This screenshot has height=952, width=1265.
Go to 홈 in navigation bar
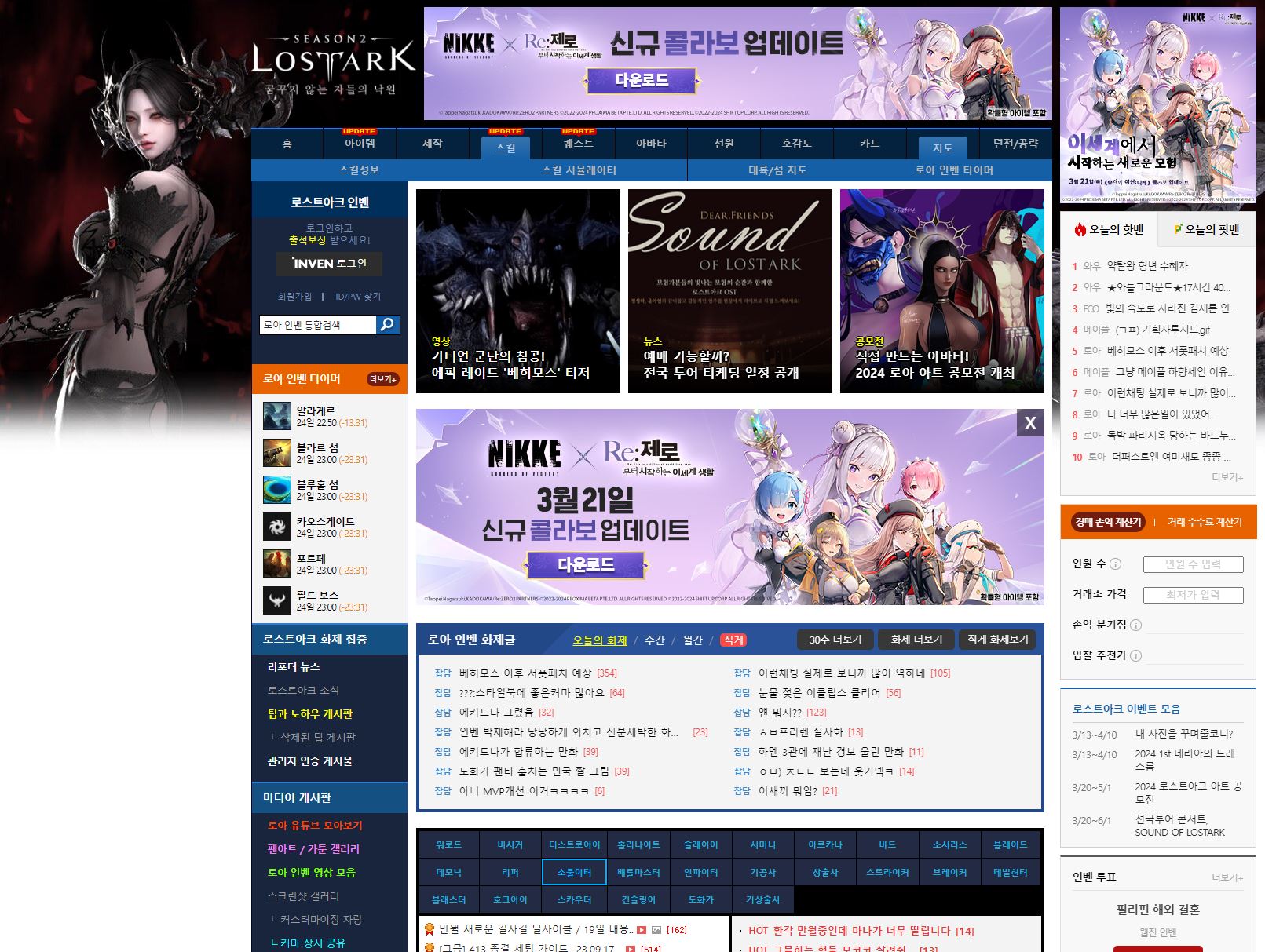point(287,144)
